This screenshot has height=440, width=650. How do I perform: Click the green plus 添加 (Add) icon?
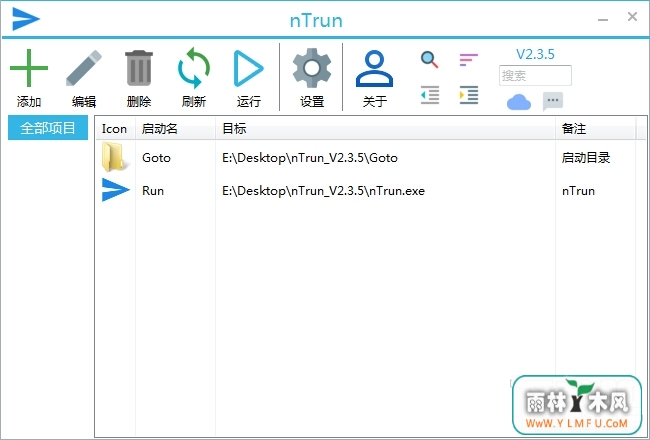pyautogui.click(x=29, y=68)
